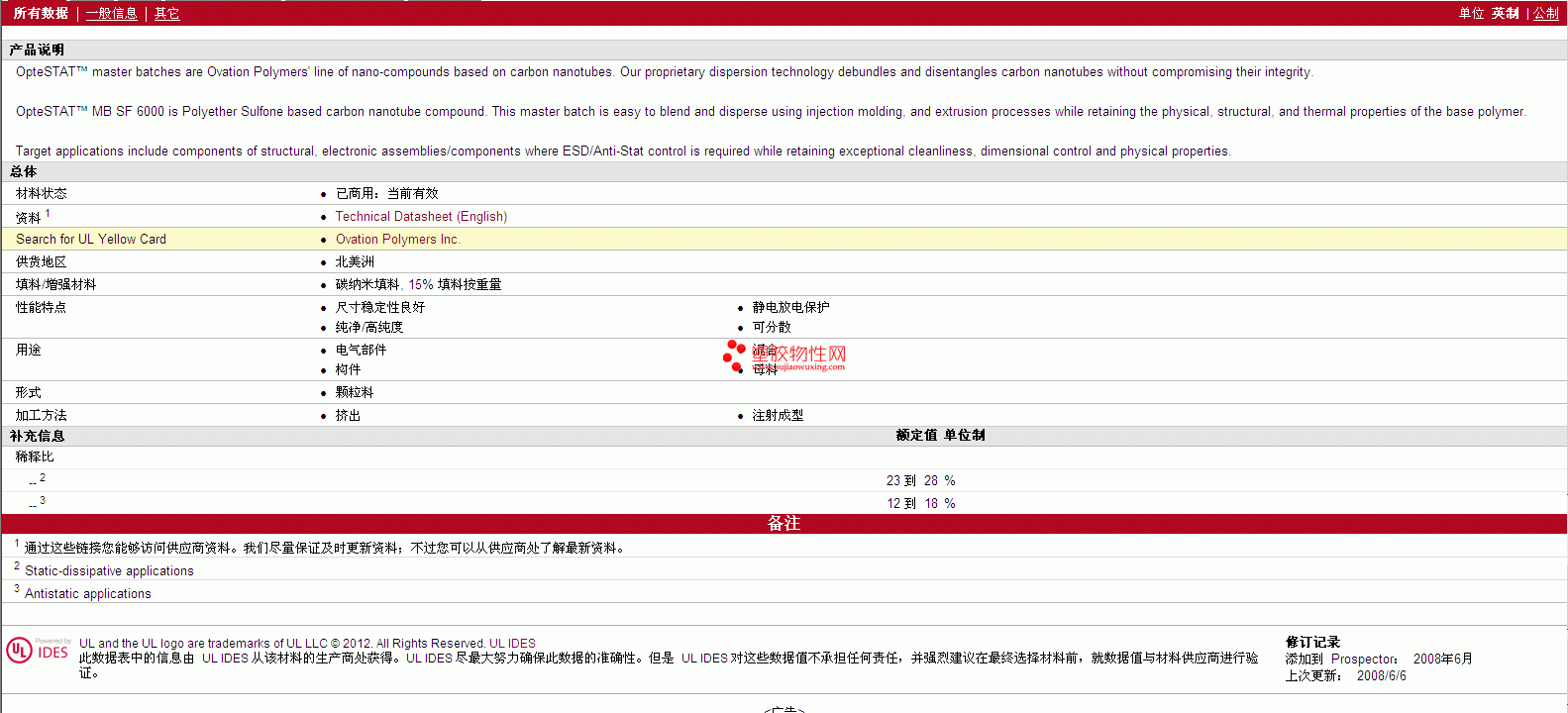Click the 2008年6月 added date

tap(1443, 659)
